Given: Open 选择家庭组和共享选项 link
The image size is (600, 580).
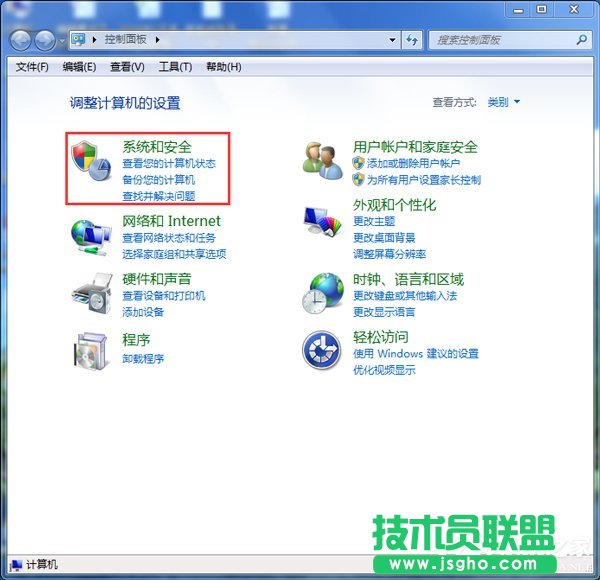Looking at the screenshot, I should pos(174,254).
